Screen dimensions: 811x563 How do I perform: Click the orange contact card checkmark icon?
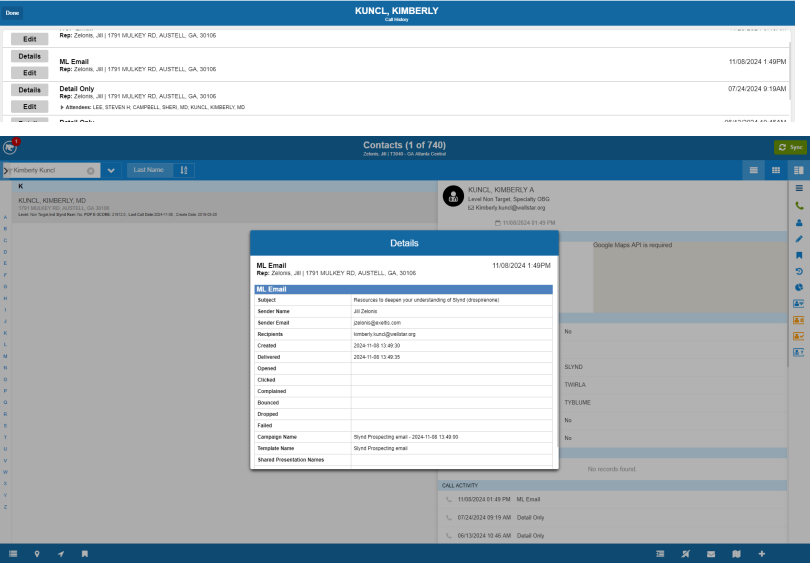799,336
